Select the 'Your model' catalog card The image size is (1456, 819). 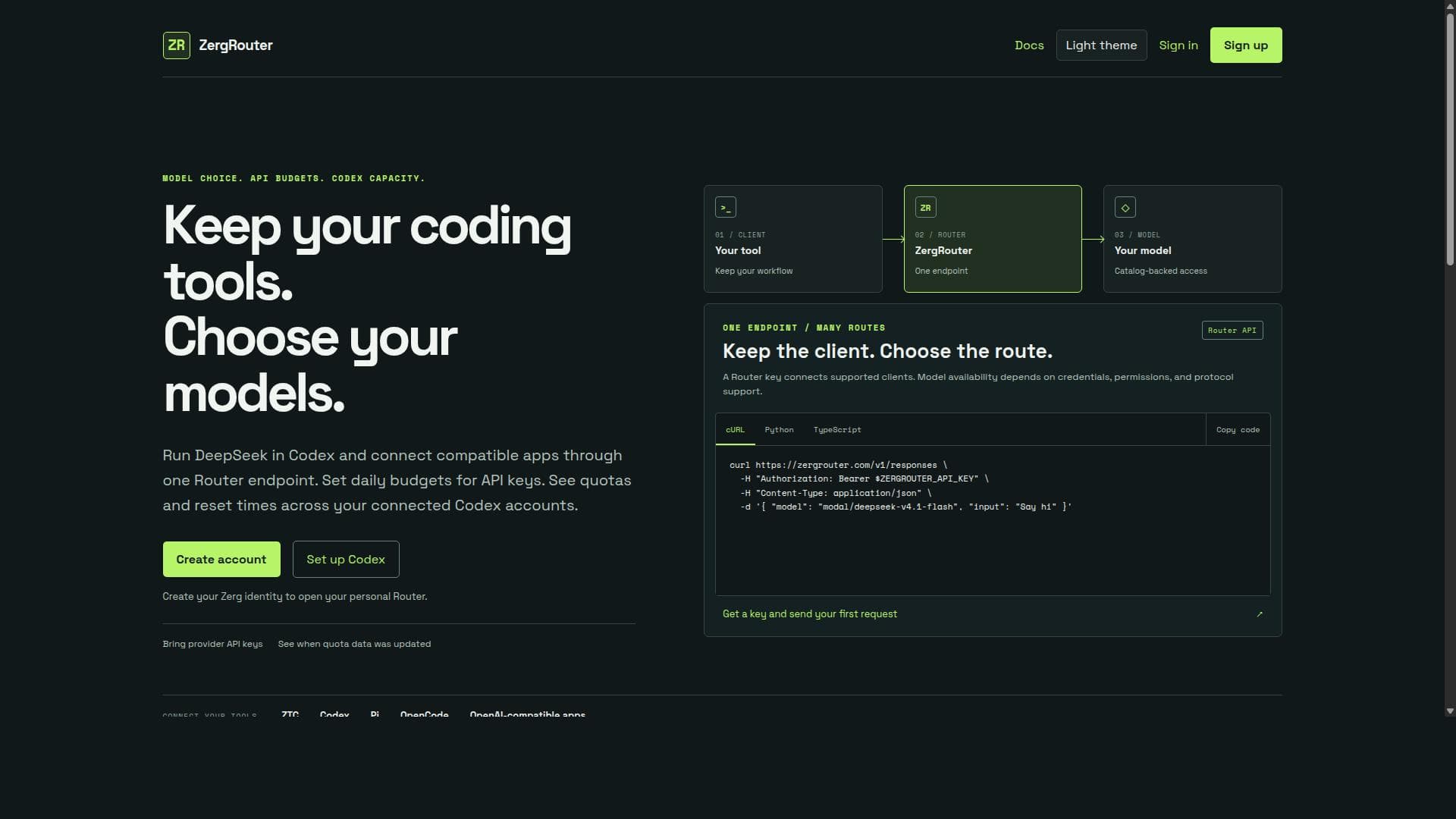click(x=1193, y=239)
